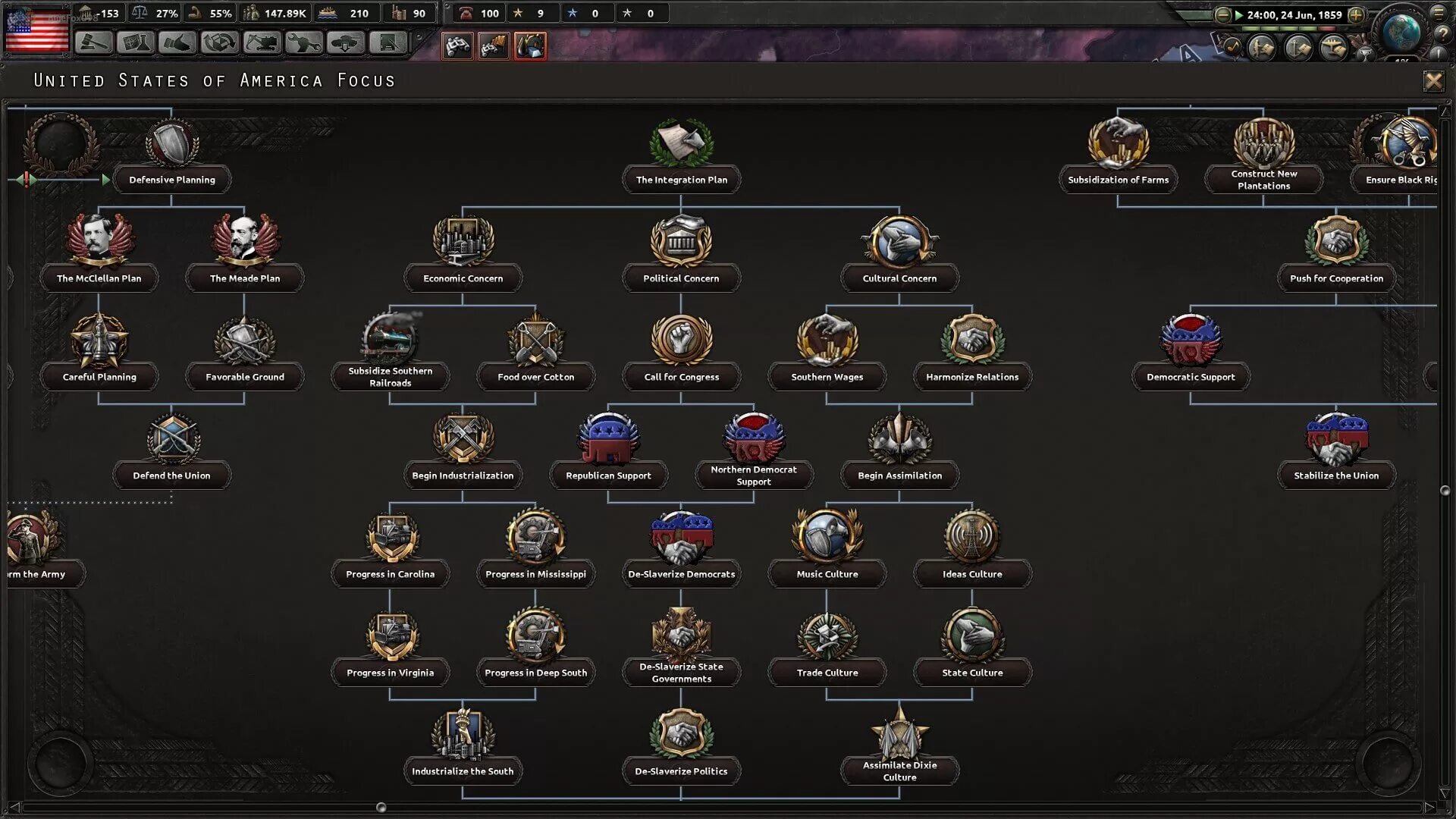
Task: Click the Stabilize the Union label
Action: pos(1336,475)
